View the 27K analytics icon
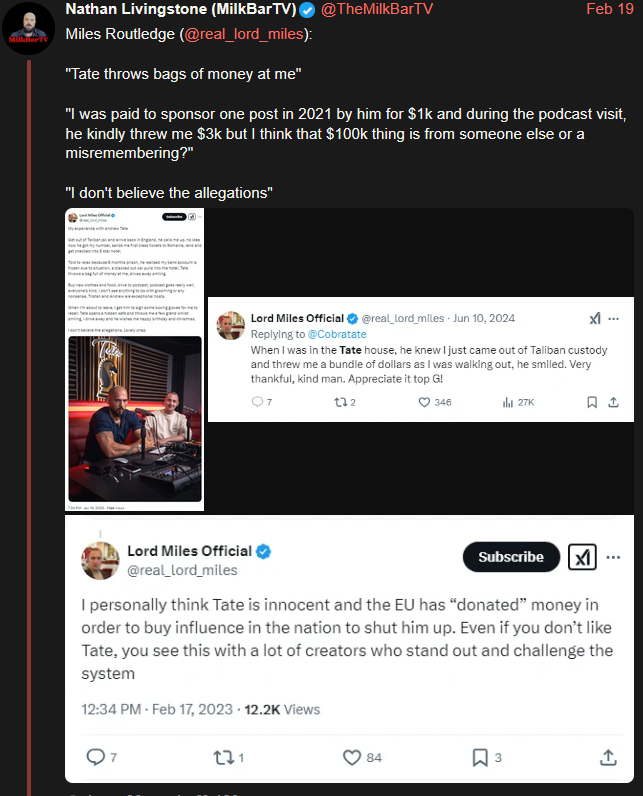The height and width of the screenshot is (796, 643). click(508, 402)
